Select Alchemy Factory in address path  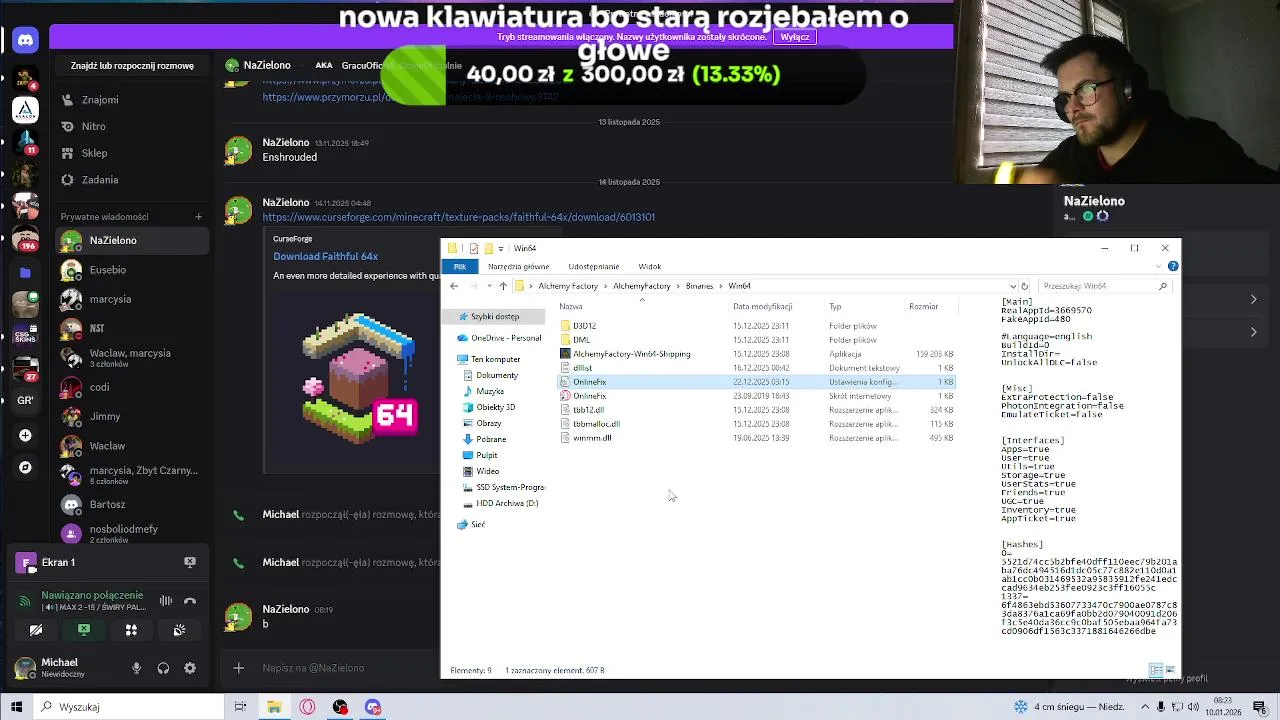click(568, 286)
